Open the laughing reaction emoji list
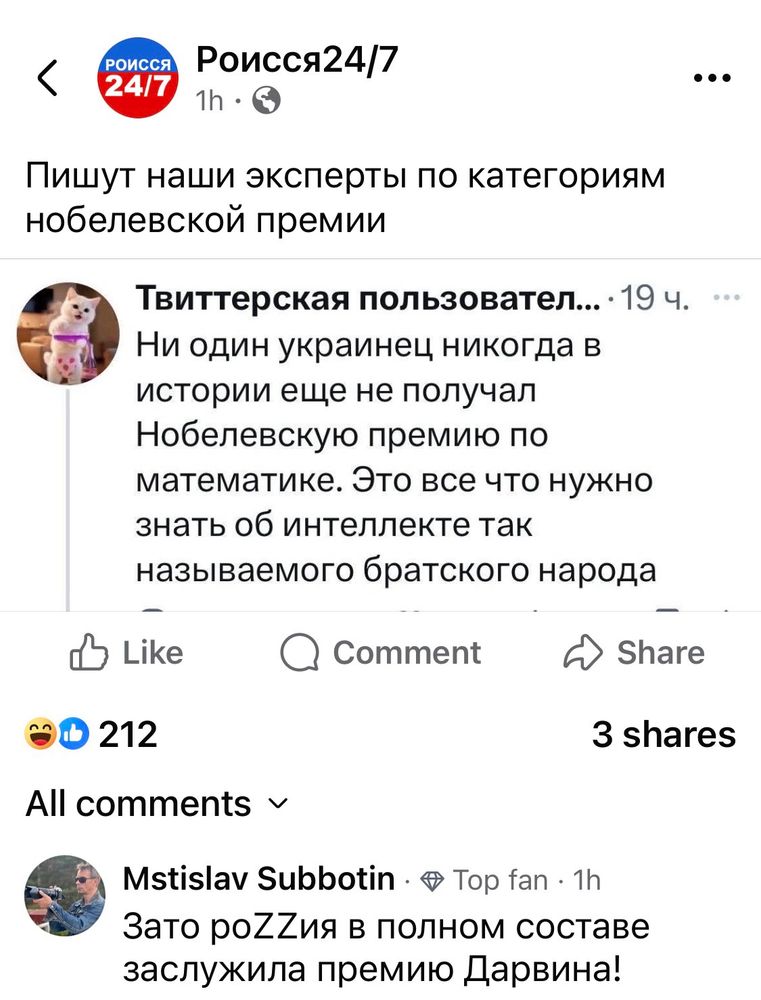Screen dimensions: 761x1000 (40, 734)
